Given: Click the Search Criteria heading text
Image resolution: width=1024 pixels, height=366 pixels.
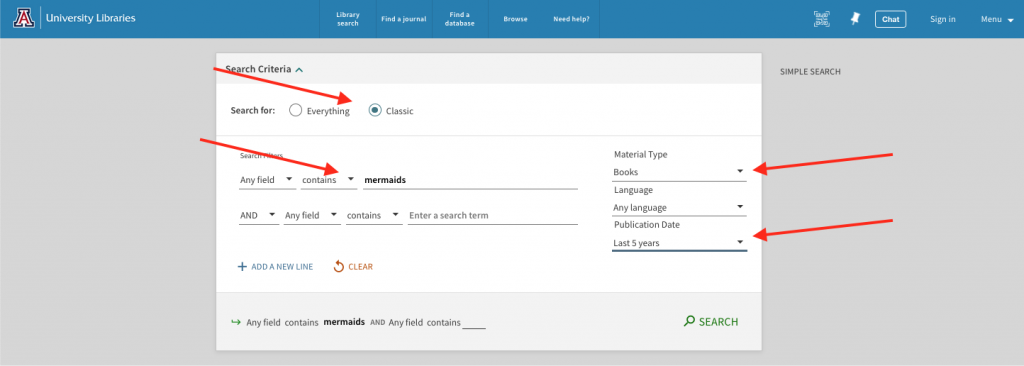Looking at the screenshot, I should (x=258, y=69).
